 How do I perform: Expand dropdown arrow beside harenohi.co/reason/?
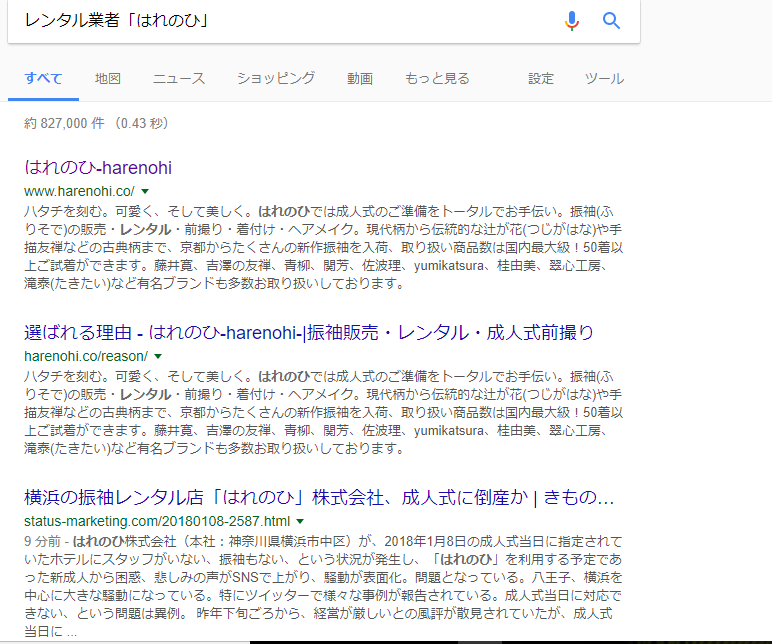click(158, 356)
